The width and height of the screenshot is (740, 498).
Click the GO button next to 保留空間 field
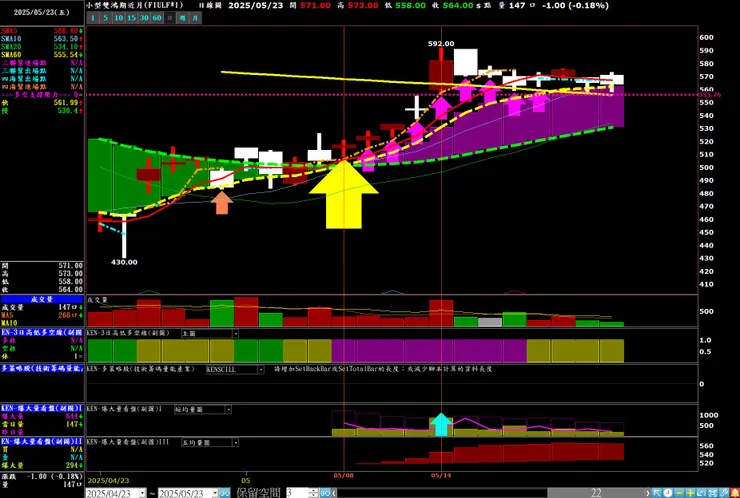326,493
